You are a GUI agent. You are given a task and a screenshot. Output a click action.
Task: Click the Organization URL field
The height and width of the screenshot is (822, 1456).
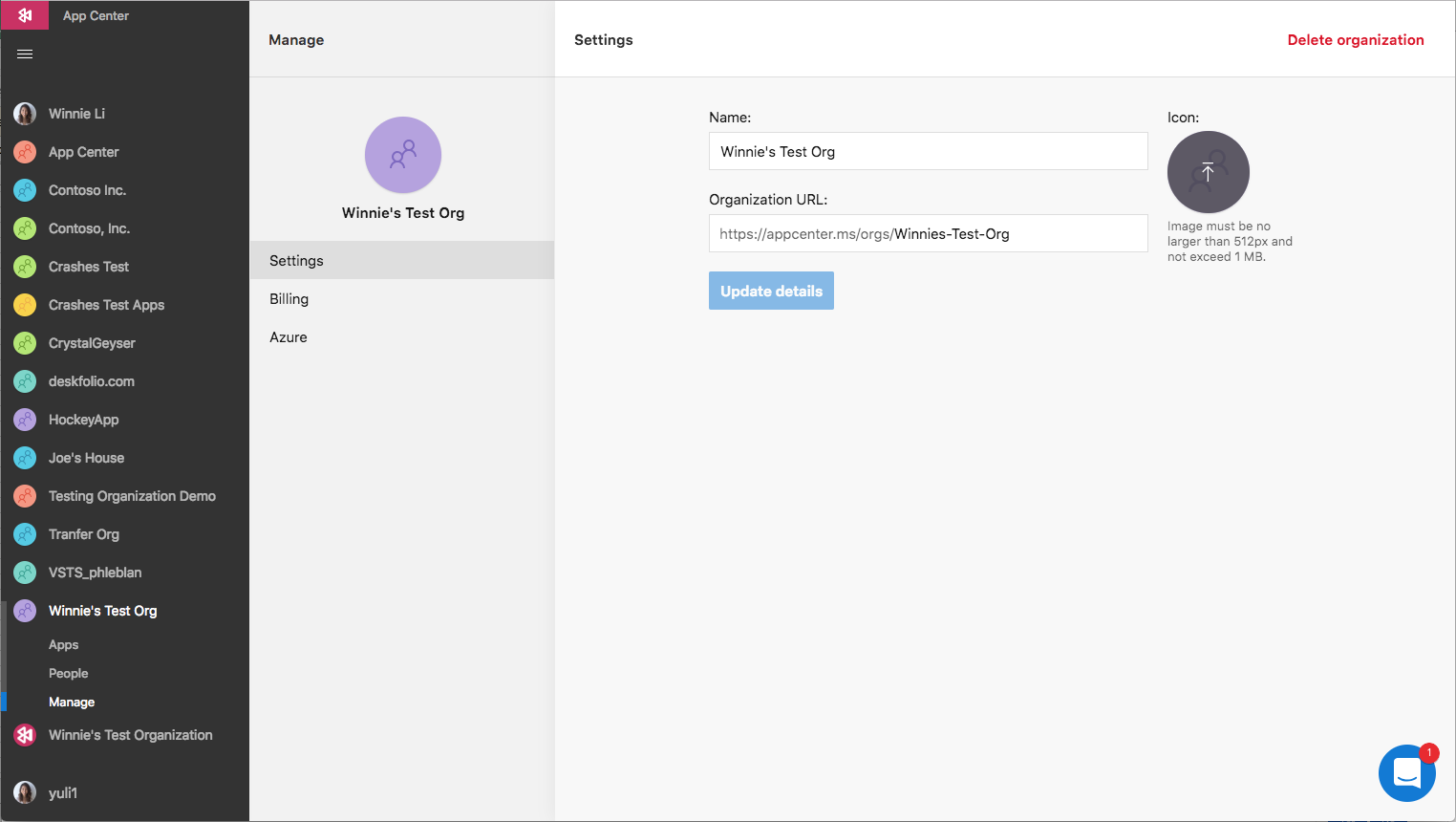pos(928,233)
